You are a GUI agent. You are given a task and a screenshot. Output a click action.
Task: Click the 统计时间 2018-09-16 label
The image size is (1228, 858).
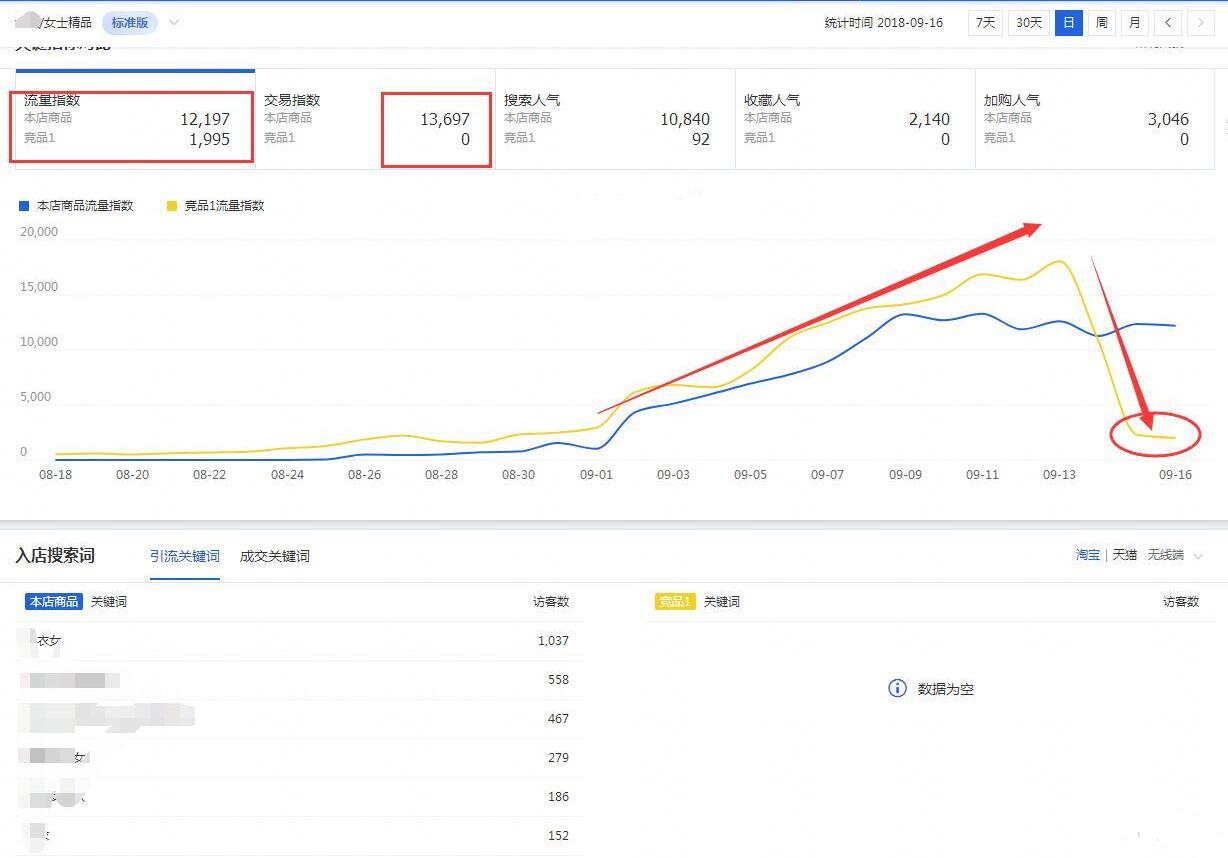884,23
